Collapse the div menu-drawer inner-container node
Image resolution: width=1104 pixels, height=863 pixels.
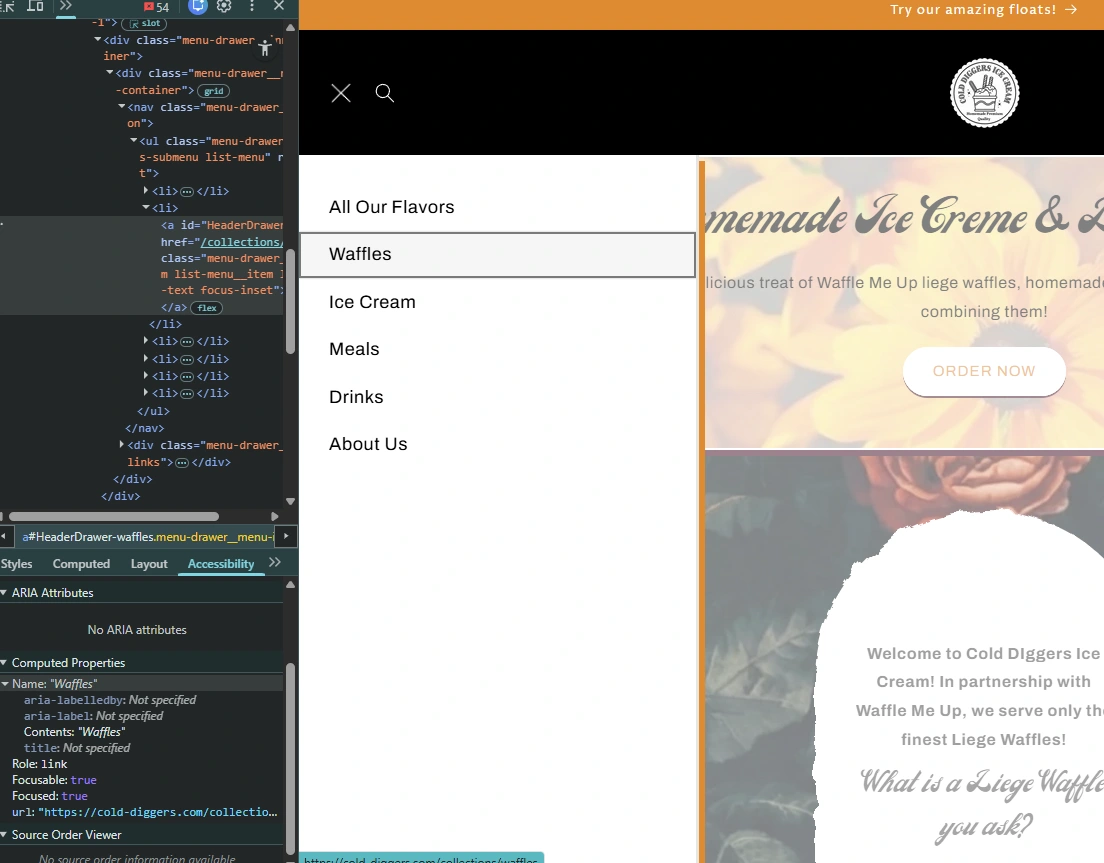98,39
